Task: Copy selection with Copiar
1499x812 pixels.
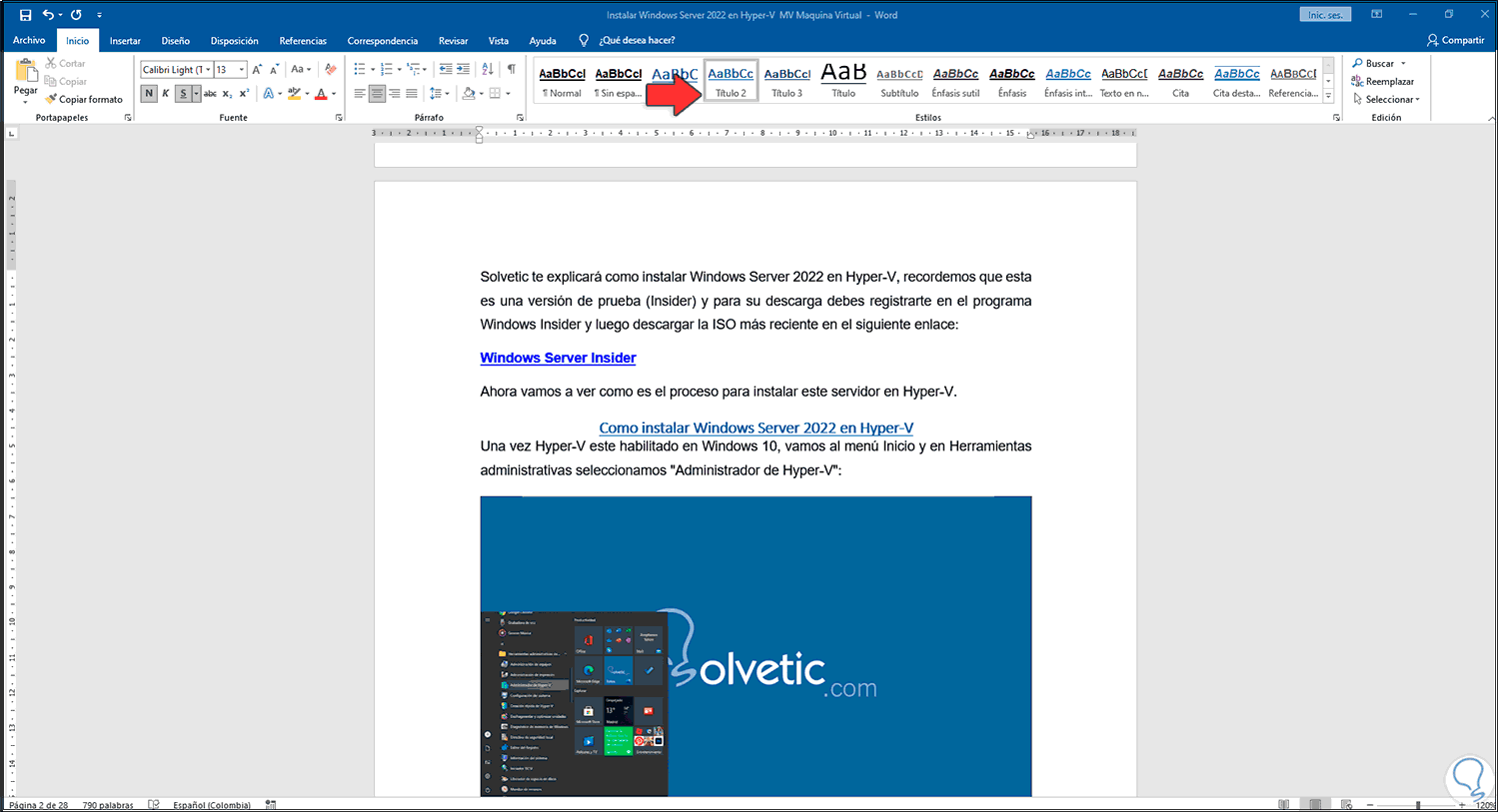Action: click(x=66, y=81)
